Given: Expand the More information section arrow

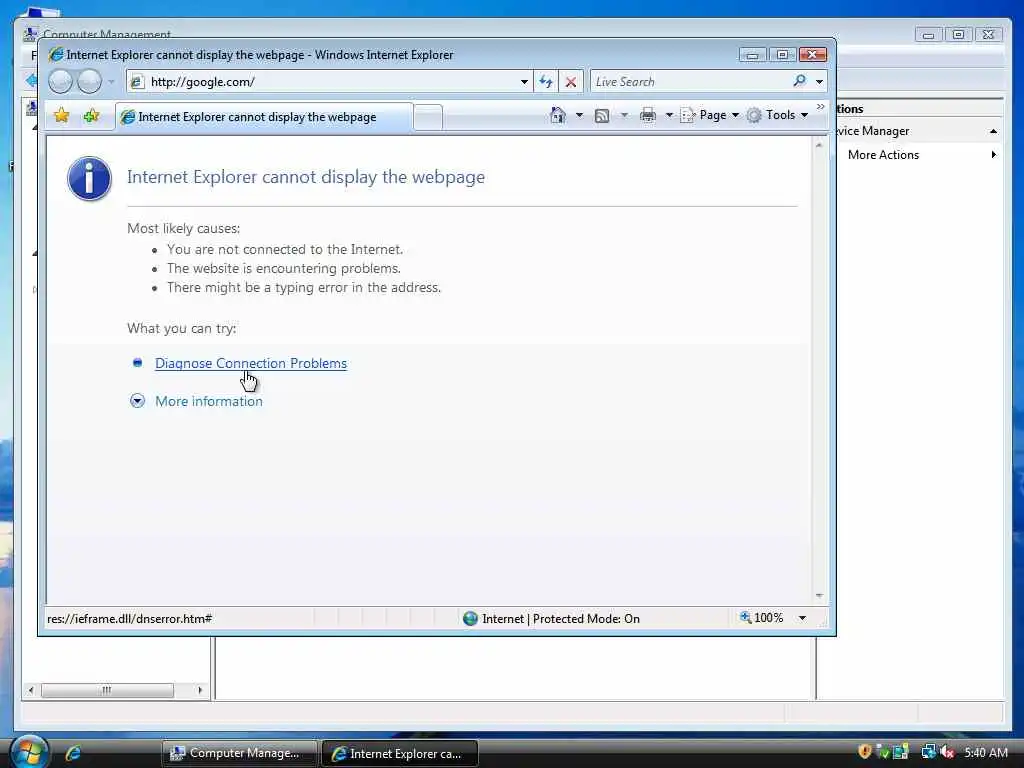Looking at the screenshot, I should tap(137, 401).
